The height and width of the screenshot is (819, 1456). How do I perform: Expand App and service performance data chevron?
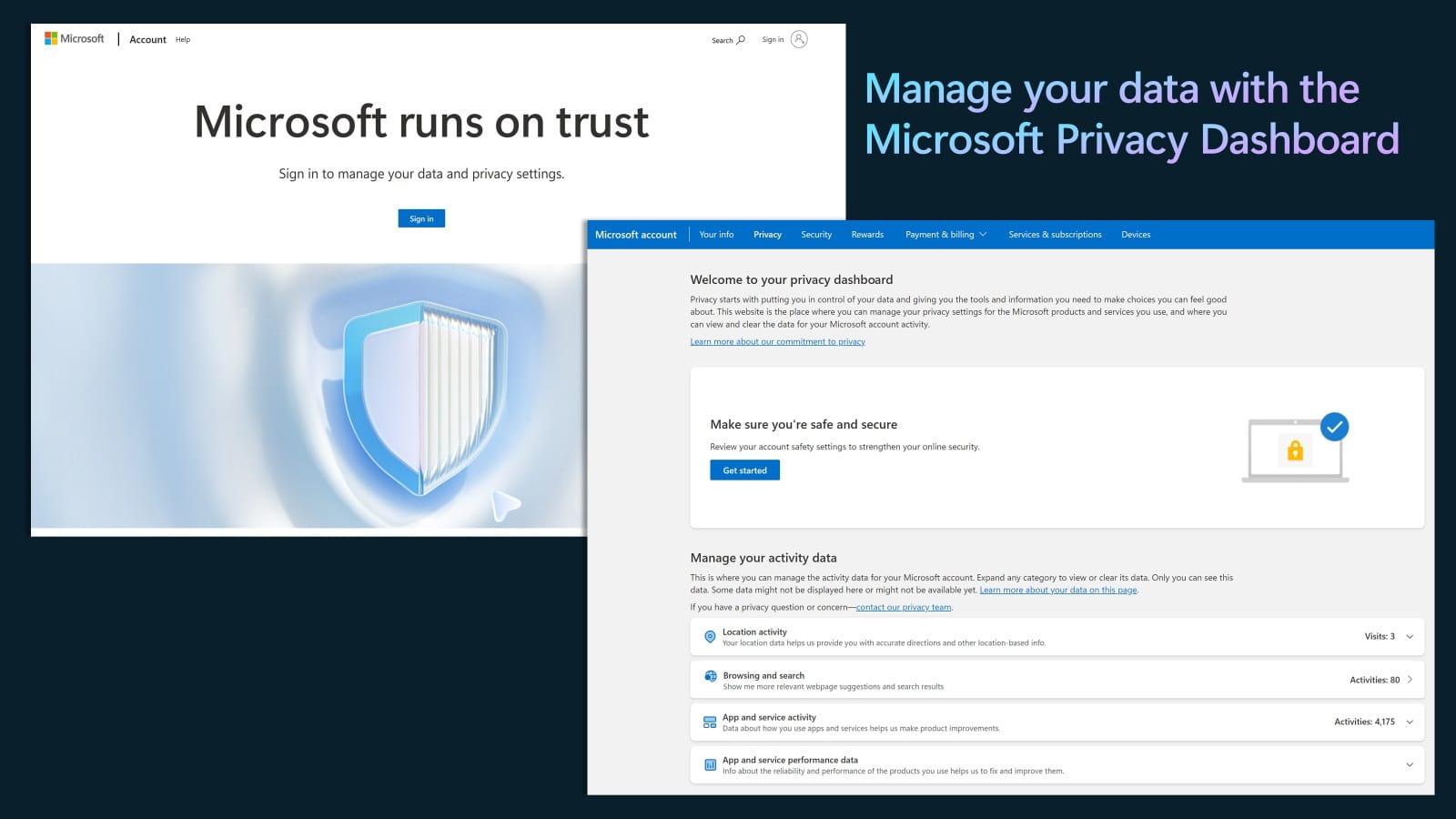(x=1410, y=765)
